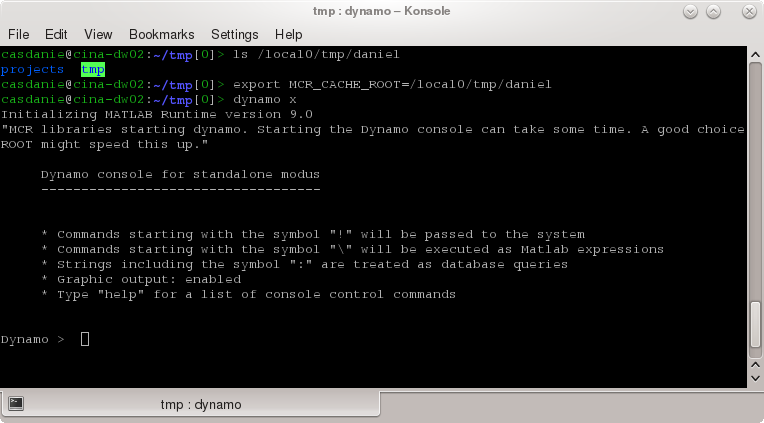Click 'ls /local0/tmp/daniel' command text
764x423 pixels.
[316, 55]
